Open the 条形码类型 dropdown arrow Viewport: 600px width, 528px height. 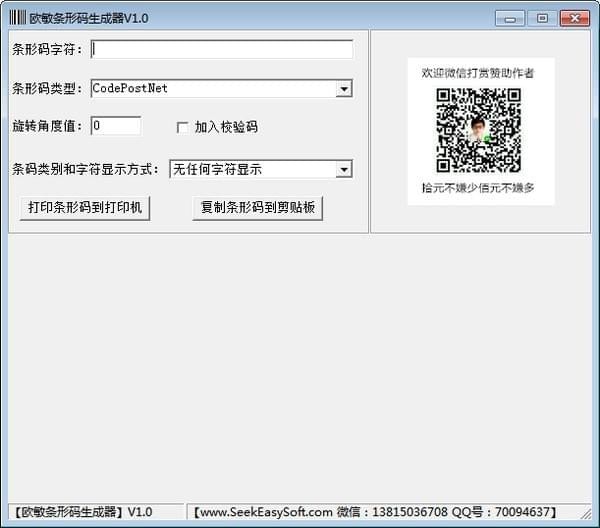(344, 89)
